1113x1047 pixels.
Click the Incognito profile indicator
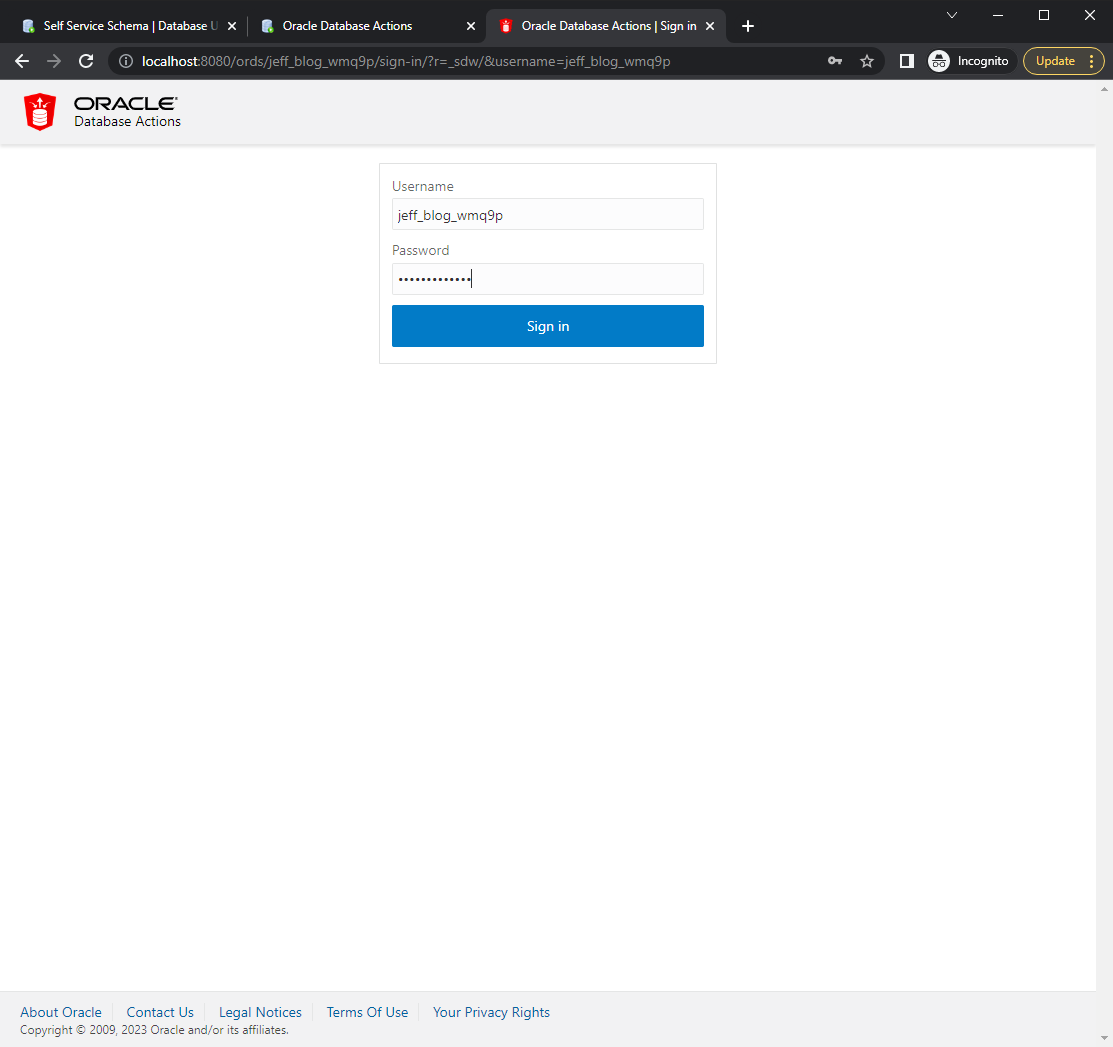pyautogui.click(x=969, y=61)
